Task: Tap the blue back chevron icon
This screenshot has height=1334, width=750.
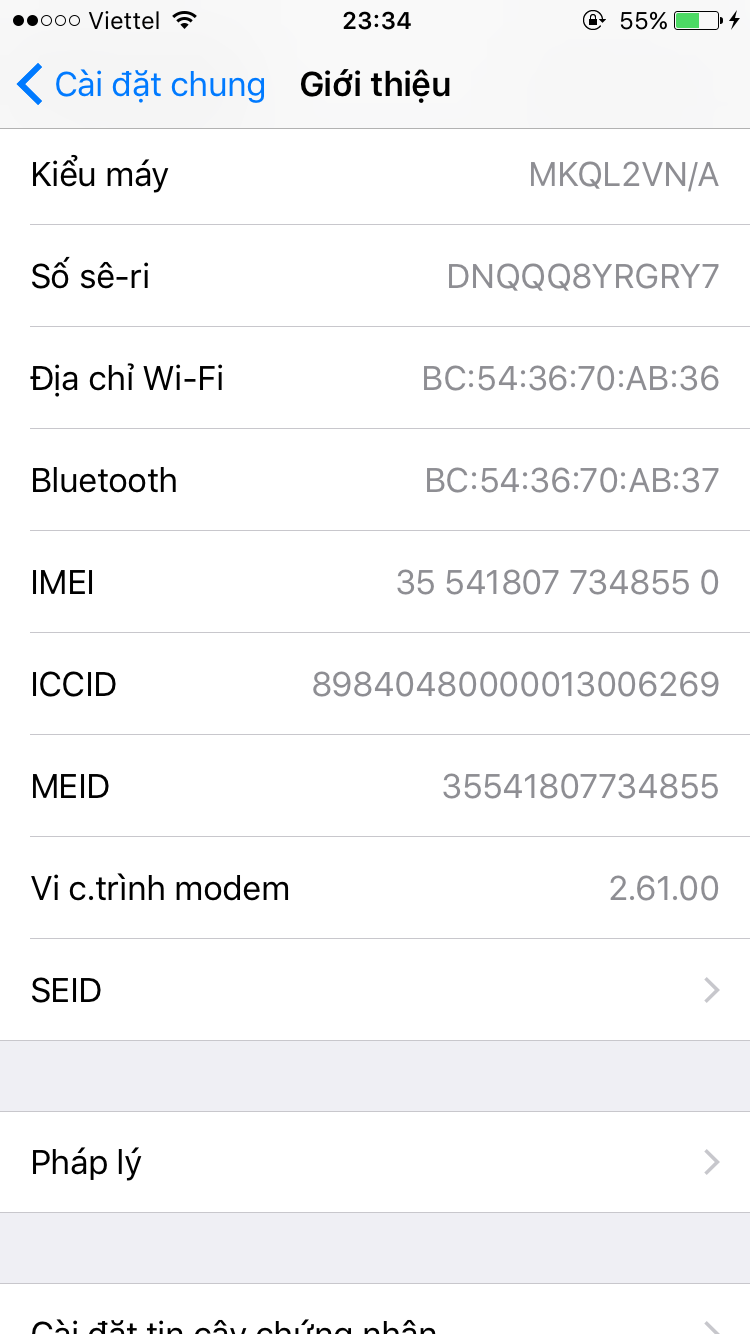Action: coord(30,85)
